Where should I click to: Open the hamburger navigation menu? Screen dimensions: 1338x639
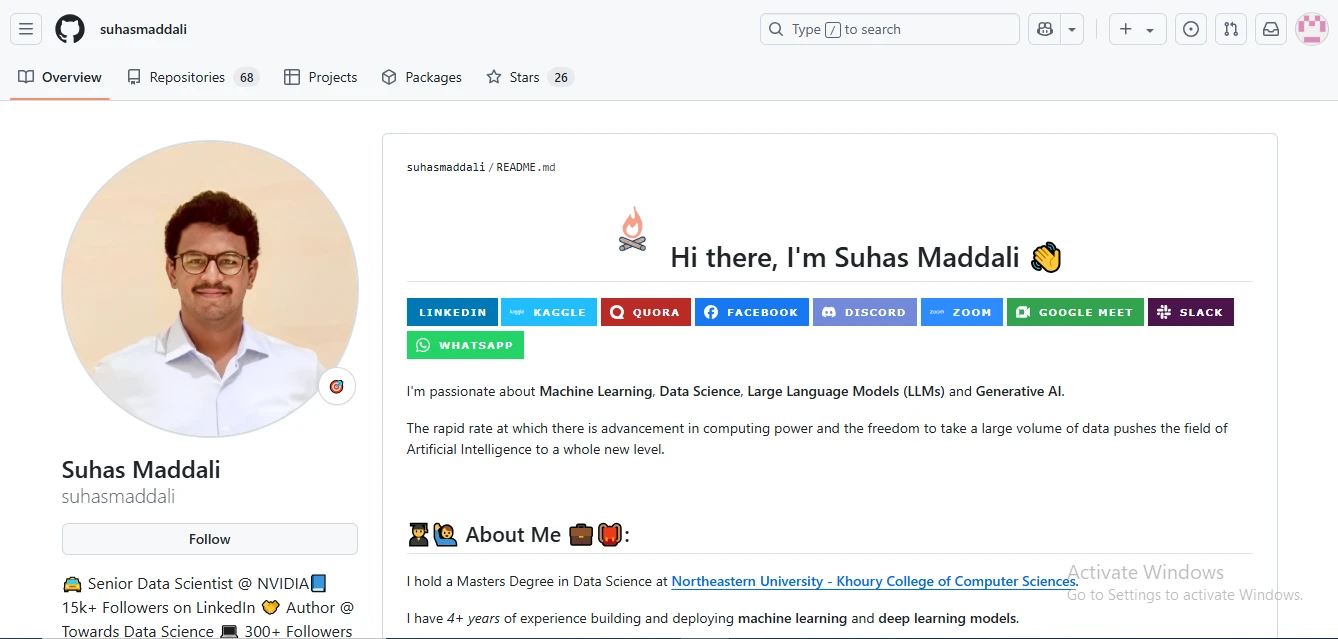click(x=26, y=29)
